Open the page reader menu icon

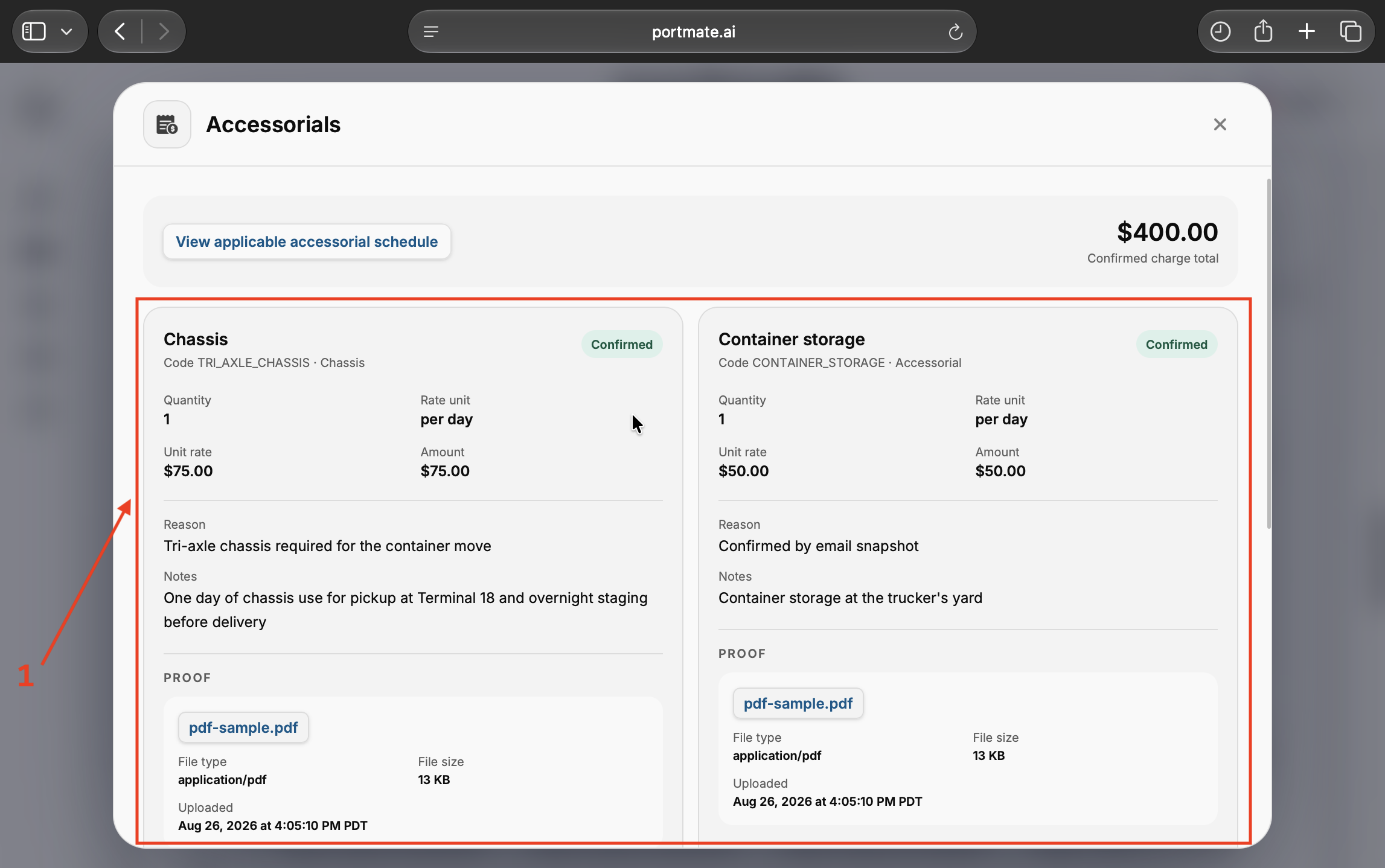pyautogui.click(x=431, y=31)
